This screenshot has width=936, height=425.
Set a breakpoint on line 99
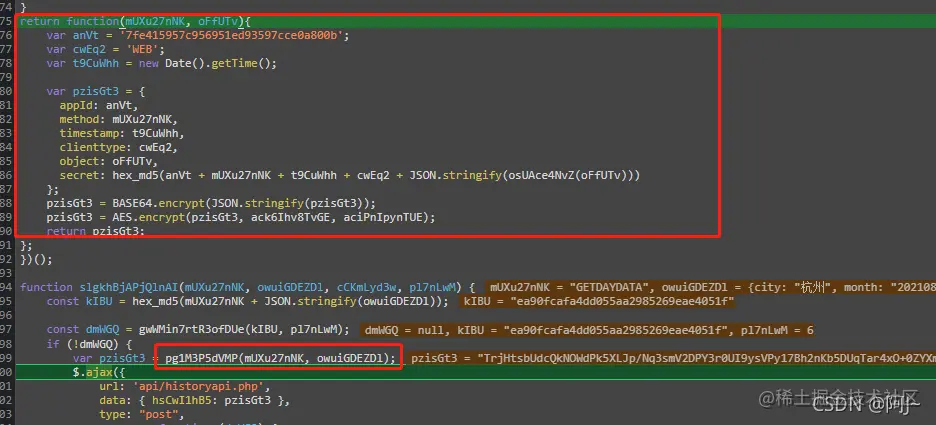click(6, 358)
